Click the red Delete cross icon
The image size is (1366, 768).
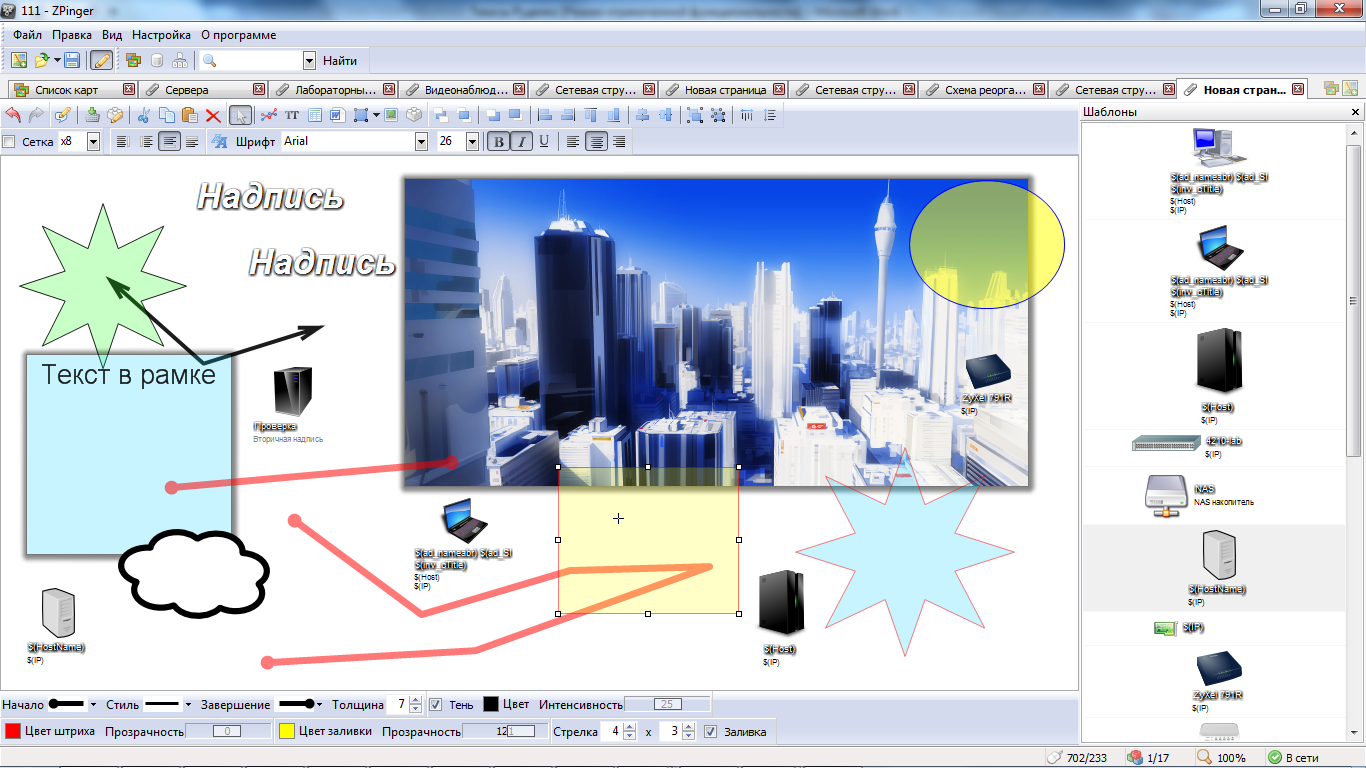[x=212, y=115]
